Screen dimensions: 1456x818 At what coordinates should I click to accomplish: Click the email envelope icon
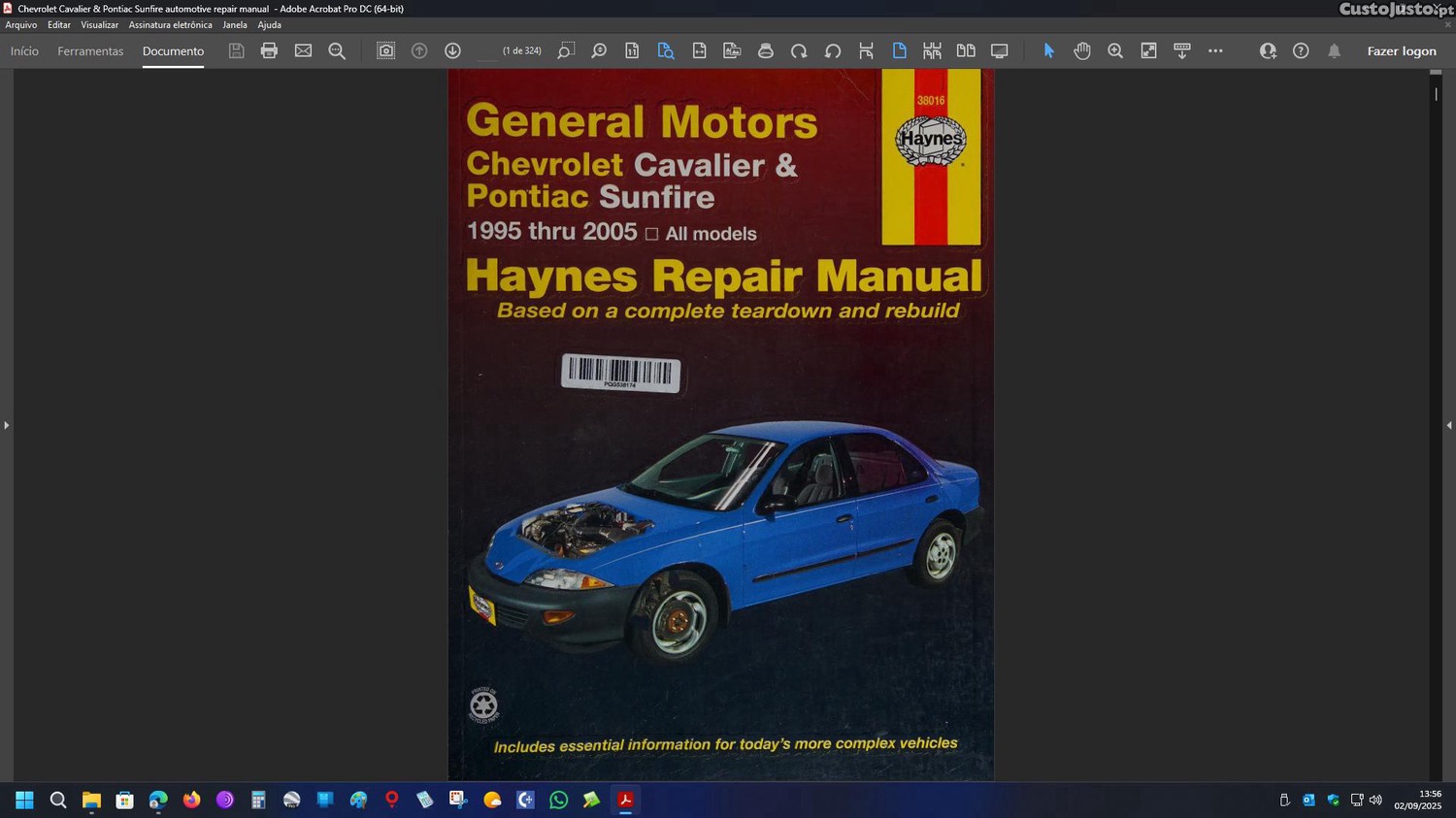click(x=303, y=50)
